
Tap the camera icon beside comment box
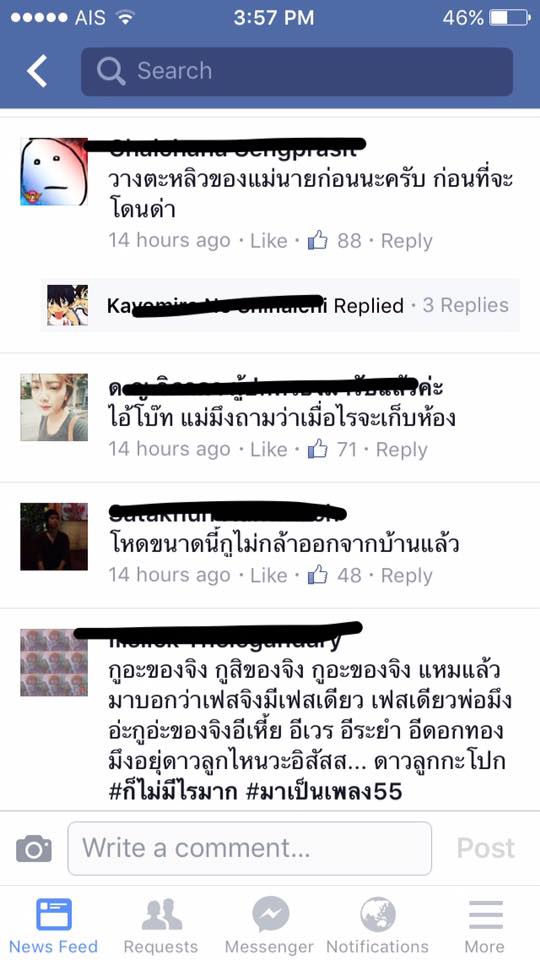(34, 849)
